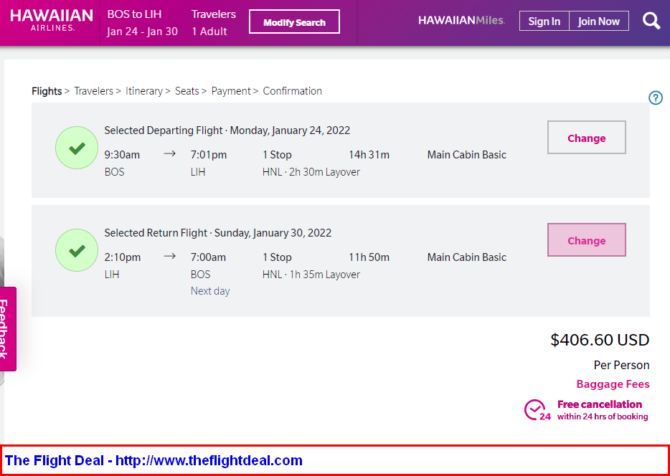Screen dimensions: 670x476
Task: Click 'HNL · 1h 35m Layover' text
Action: (x=311, y=274)
